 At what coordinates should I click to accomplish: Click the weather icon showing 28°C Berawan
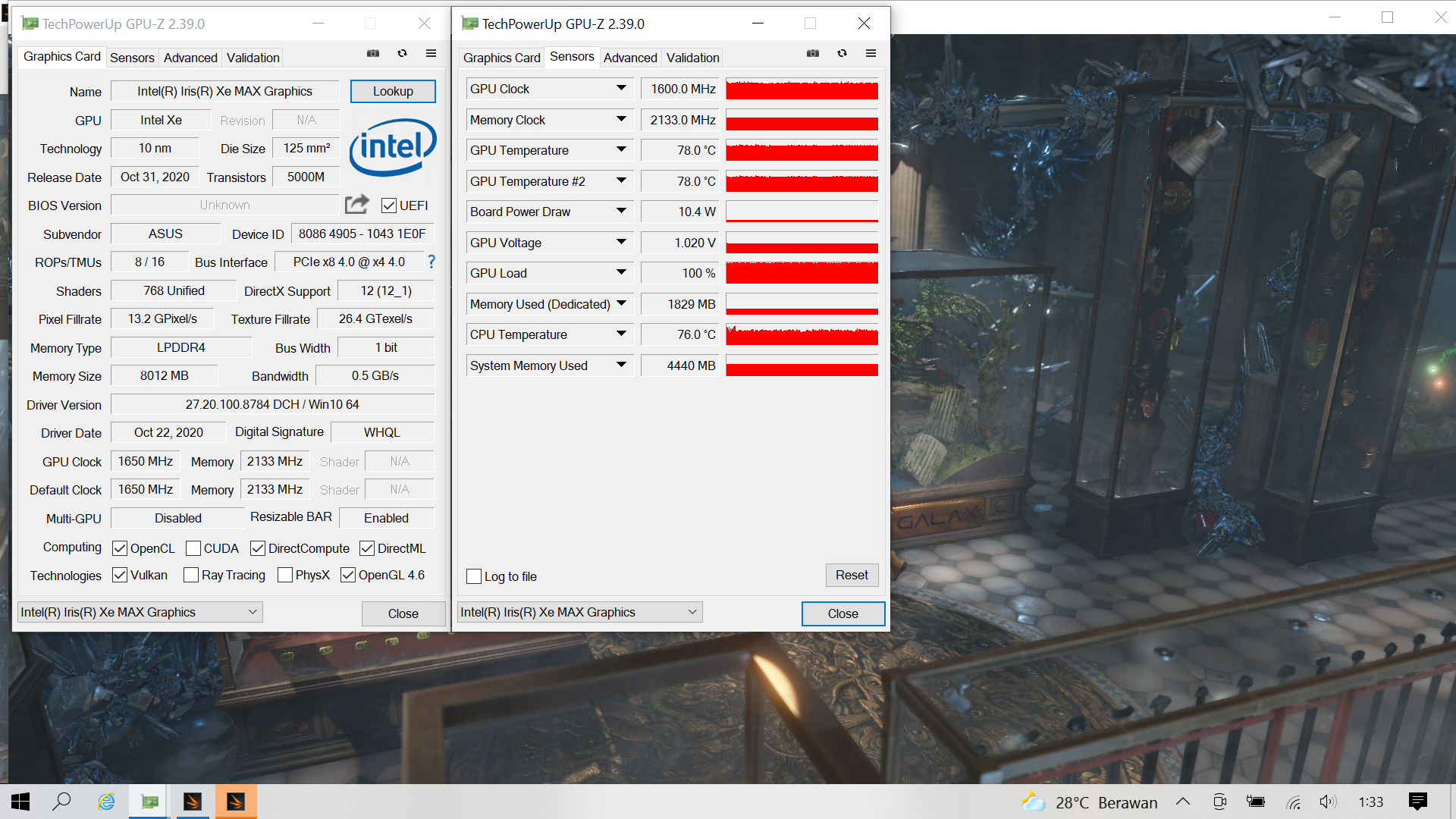point(1033,802)
